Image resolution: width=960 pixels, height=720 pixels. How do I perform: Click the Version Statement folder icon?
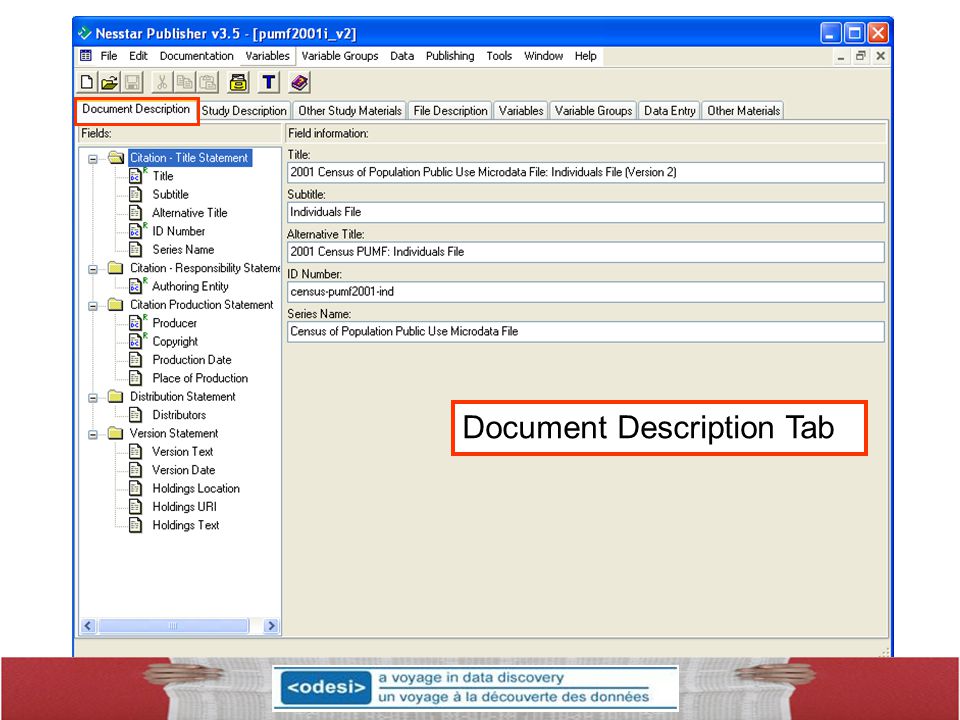tap(116, 433)
